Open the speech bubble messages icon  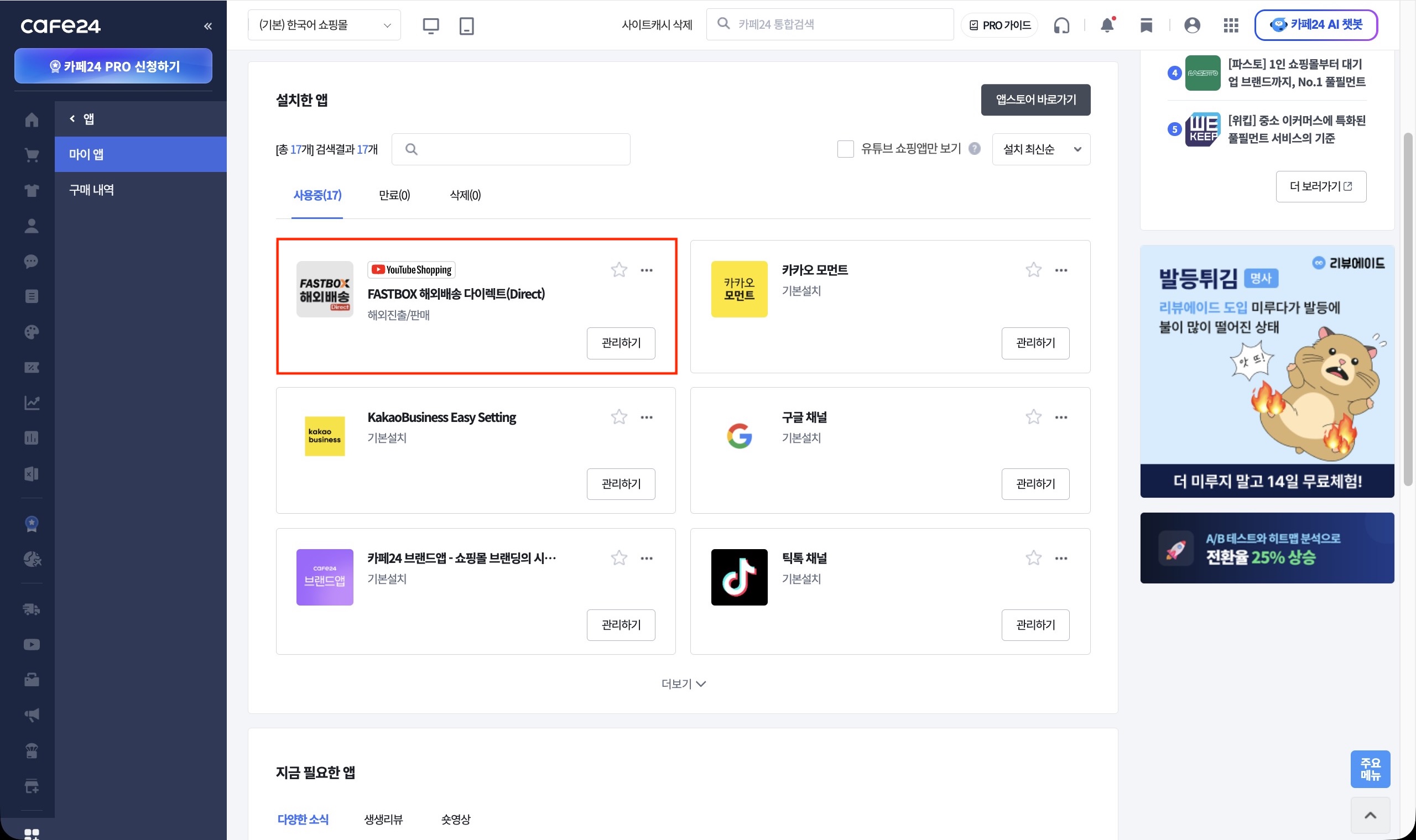pos(32,261)
